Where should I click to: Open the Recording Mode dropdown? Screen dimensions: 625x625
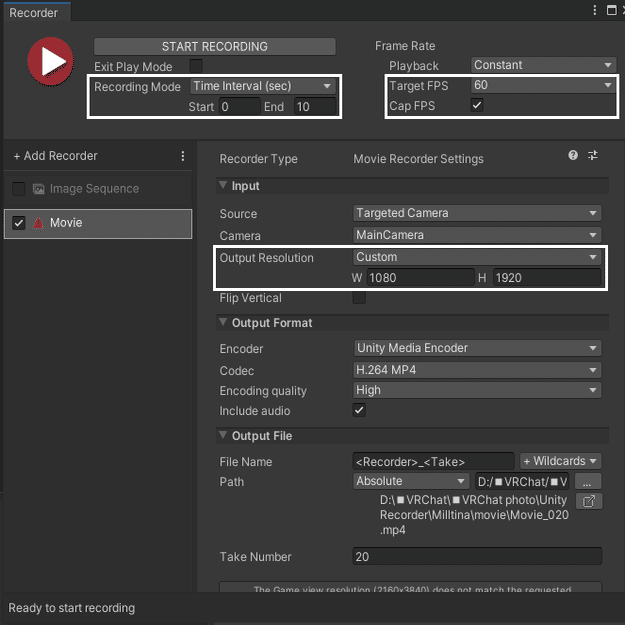click(263, 86)
